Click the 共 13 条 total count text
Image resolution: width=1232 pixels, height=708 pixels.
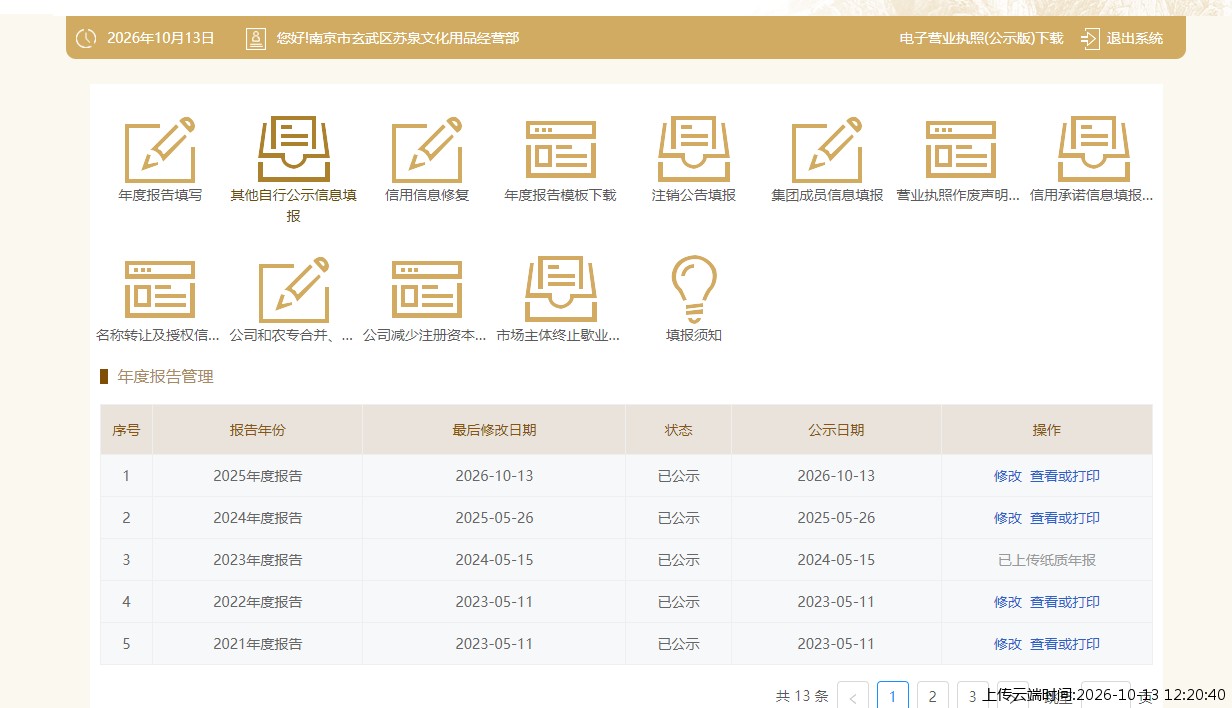802,696
